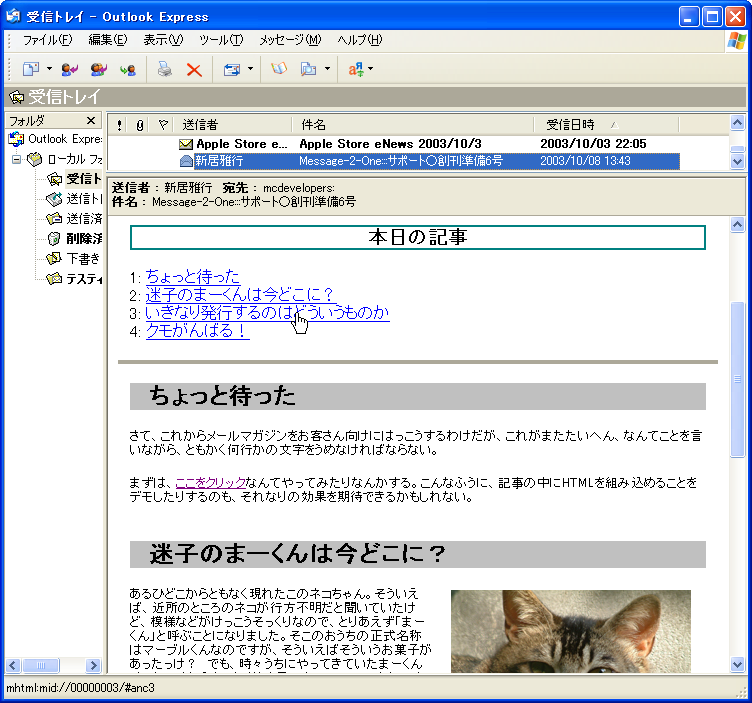Select the 削除済み folder in the tree

pos(83,238)
